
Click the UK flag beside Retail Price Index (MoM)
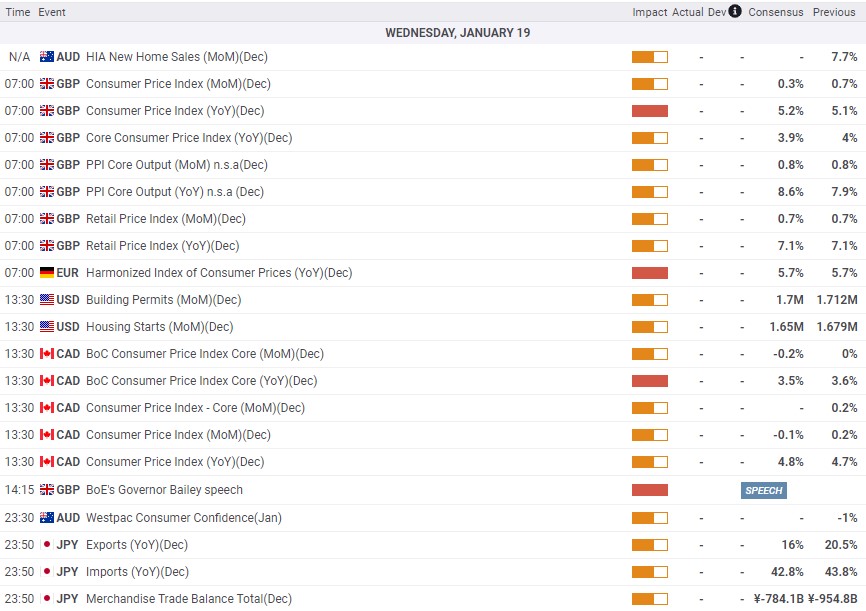coord(46,219)
